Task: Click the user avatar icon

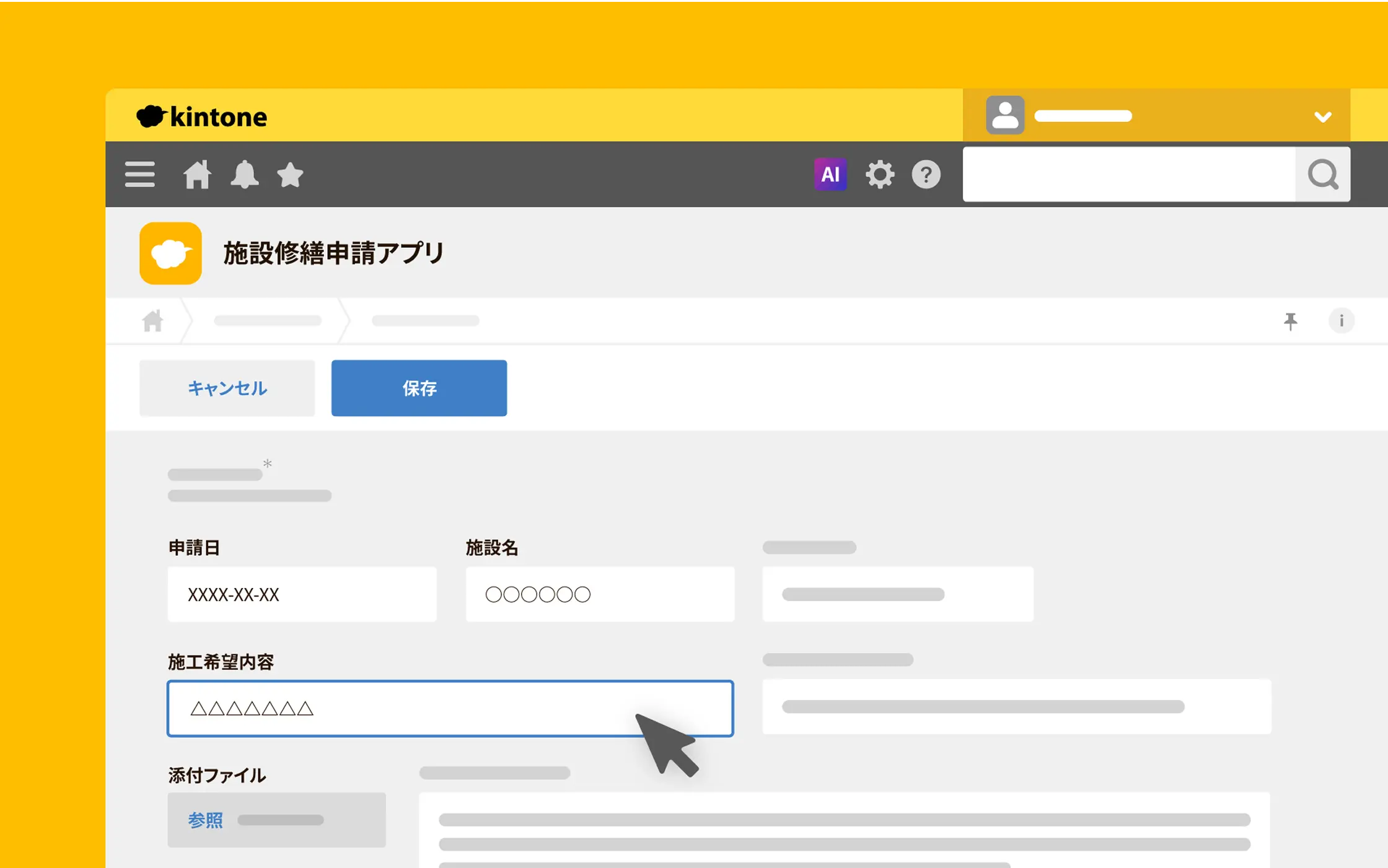Action: tap(1004, 115)
